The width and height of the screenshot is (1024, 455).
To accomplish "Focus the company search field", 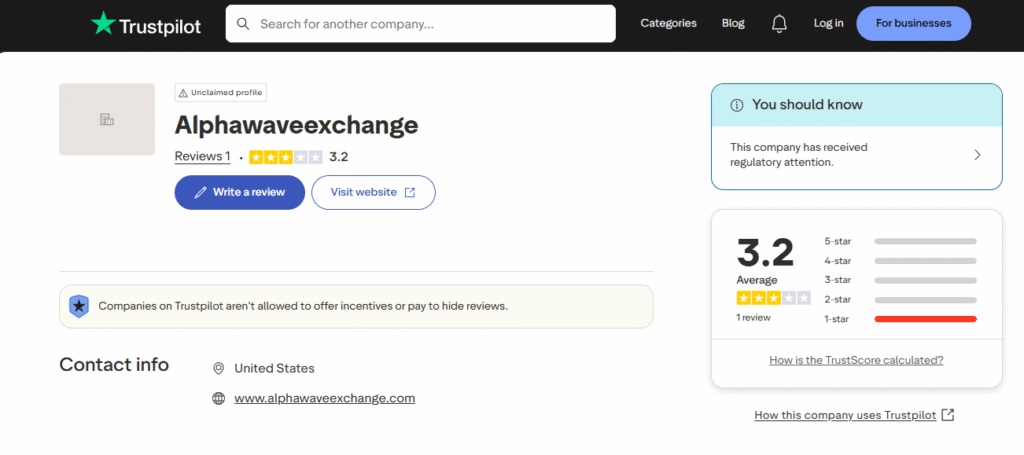I will (430, 23).
